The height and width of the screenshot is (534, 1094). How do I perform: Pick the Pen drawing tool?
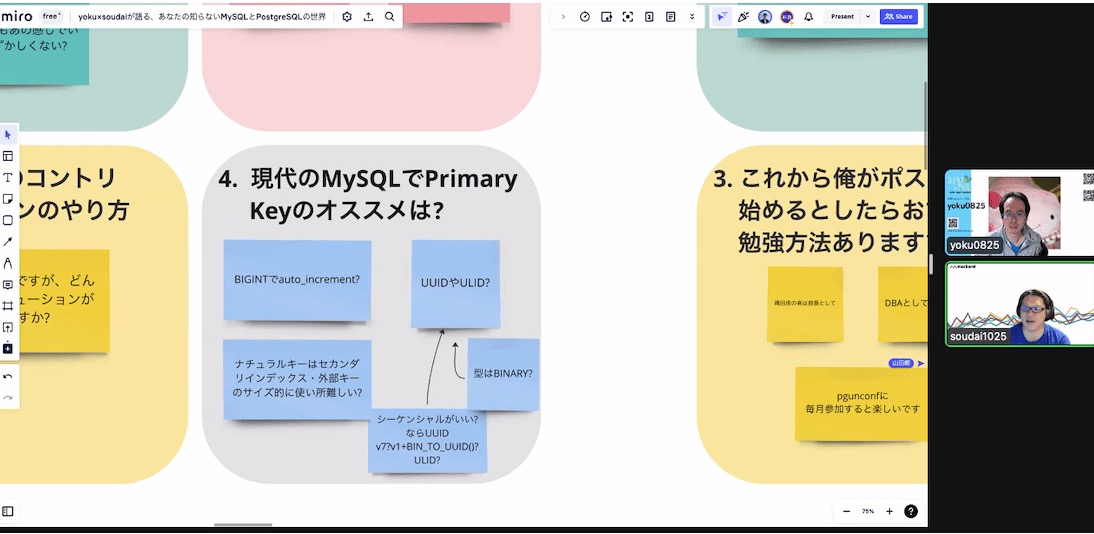pos(8,263)
